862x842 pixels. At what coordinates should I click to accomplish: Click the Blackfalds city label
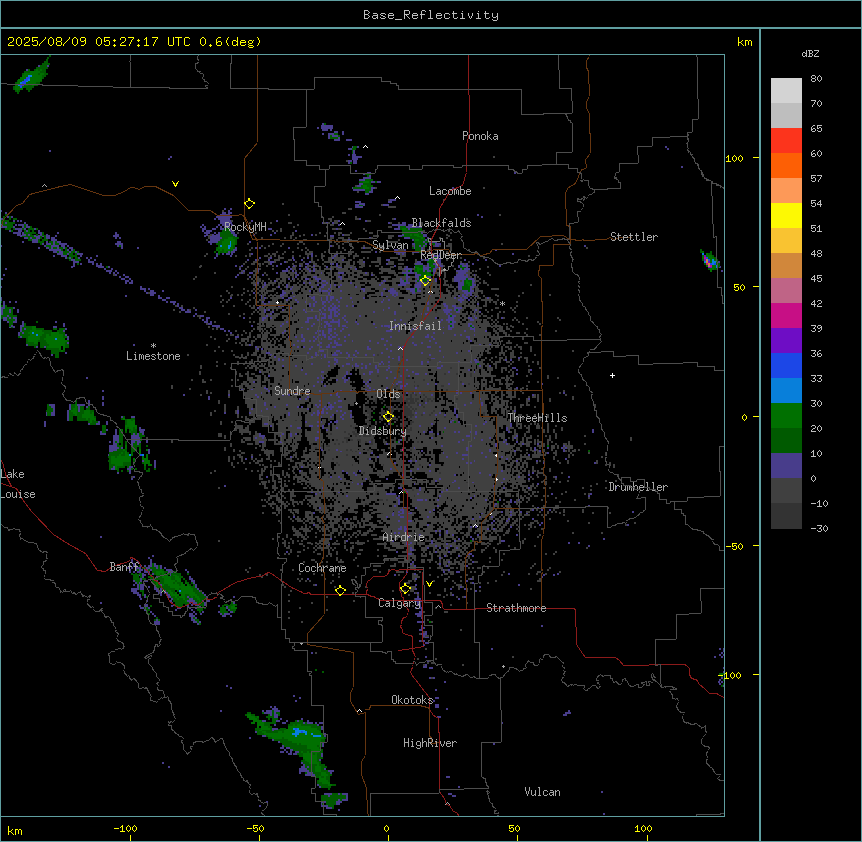point(441,223)
